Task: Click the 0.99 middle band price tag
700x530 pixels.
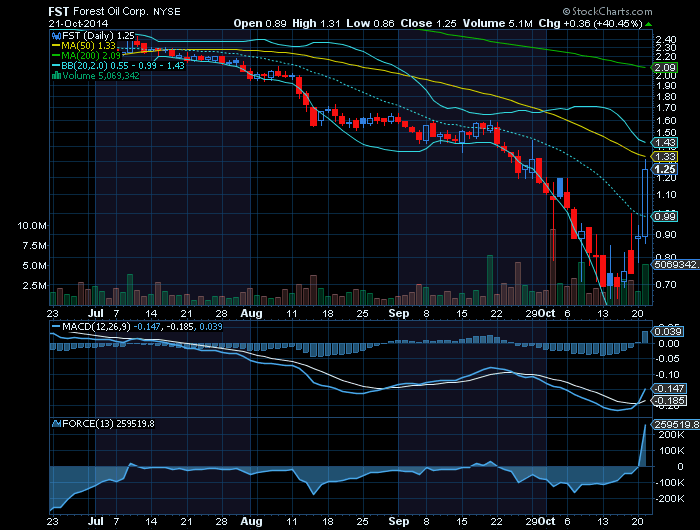Action: (665, 217)
